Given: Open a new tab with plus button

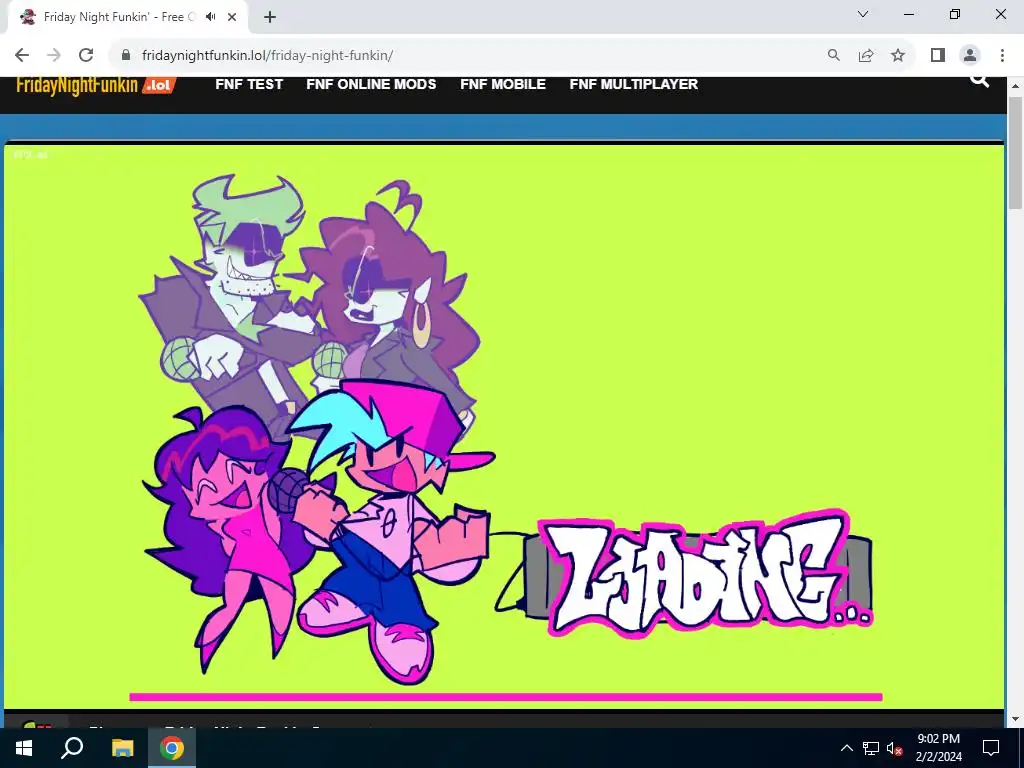Looking at the screenshot, I should (270, 17).
